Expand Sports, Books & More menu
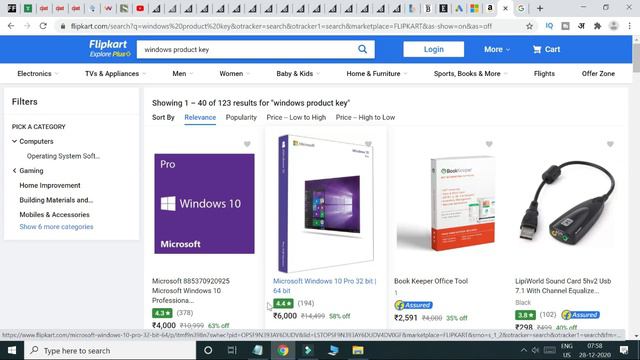The height and width of the screenshot is (360, 640). [x=471, y=74]
